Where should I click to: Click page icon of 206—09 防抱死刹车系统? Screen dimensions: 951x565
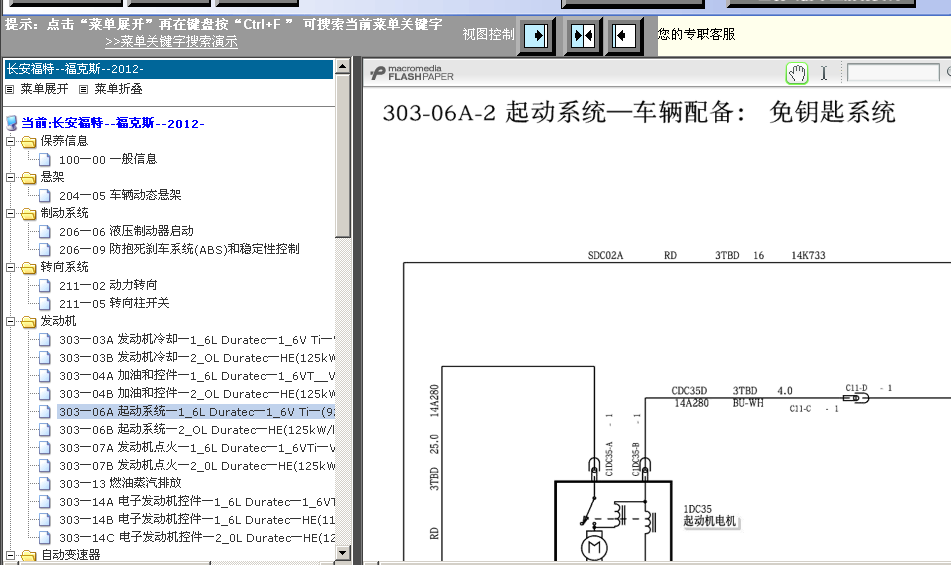(45, 249)
